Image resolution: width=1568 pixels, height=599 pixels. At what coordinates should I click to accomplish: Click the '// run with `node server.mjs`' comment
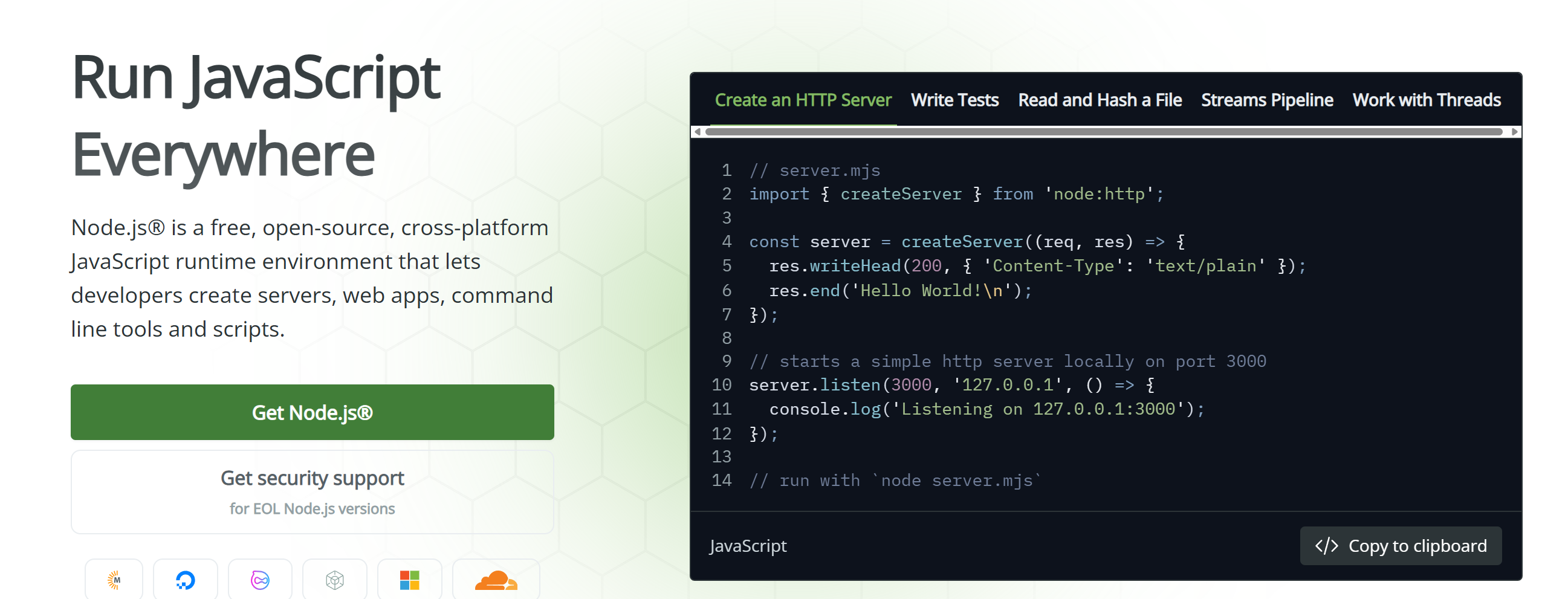[896, 481]
